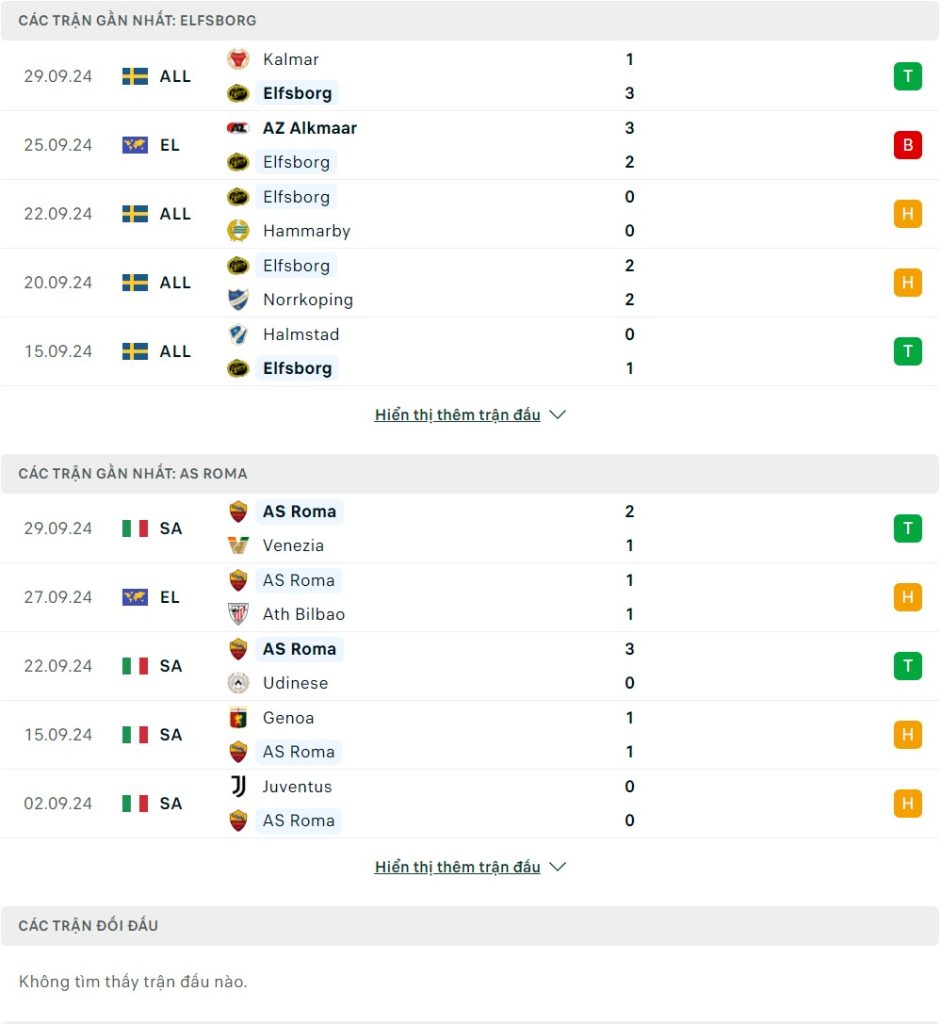
Task: Expand more Elfsborg matches chevron
Action: click(558, 415)
